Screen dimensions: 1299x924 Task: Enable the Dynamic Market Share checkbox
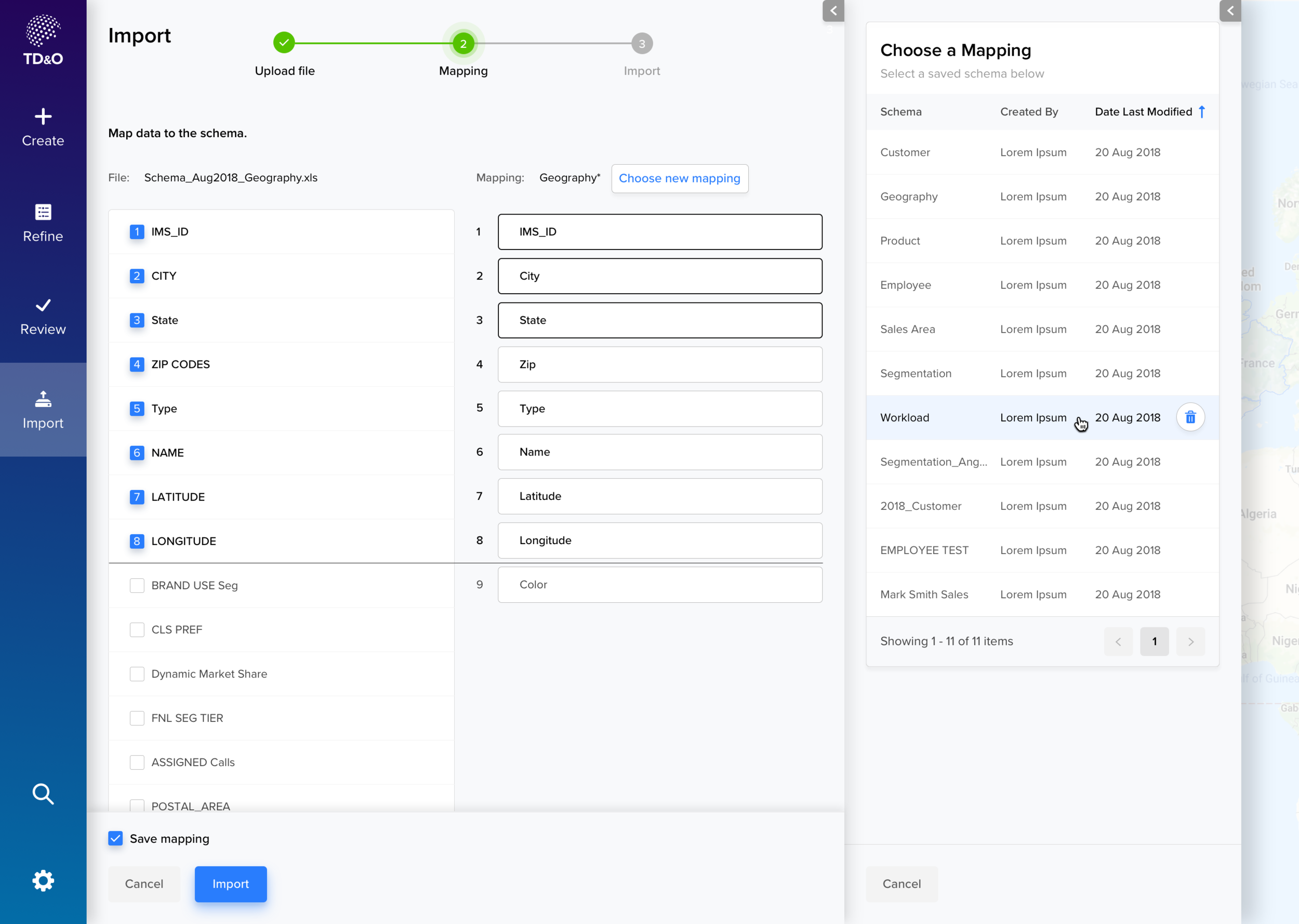click(x=137, y=674)
